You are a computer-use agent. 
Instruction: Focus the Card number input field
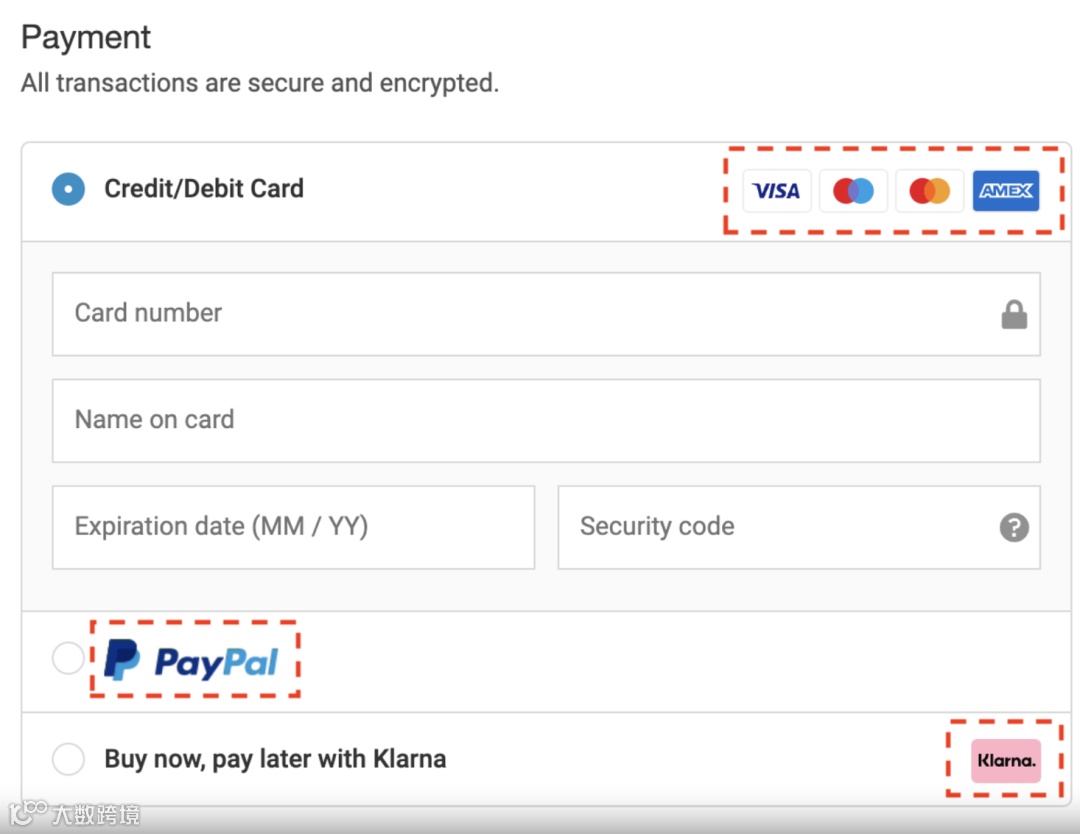520,314
